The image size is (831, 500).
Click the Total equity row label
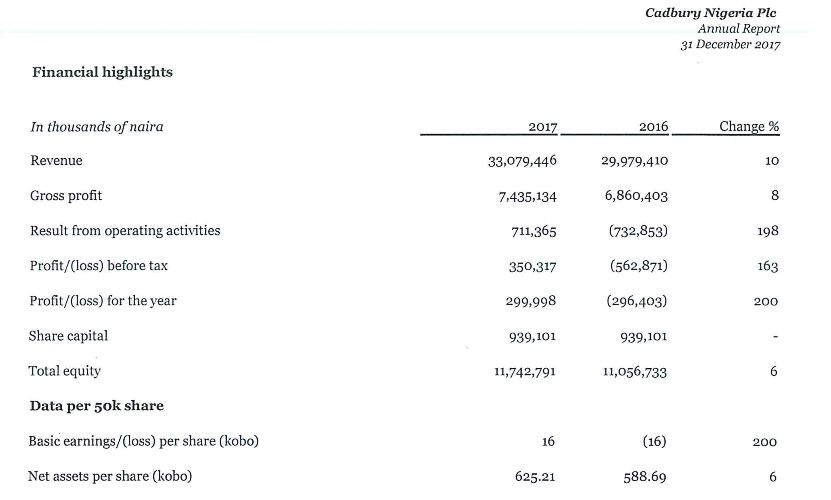pyautogui.click(x=65, y=371)
